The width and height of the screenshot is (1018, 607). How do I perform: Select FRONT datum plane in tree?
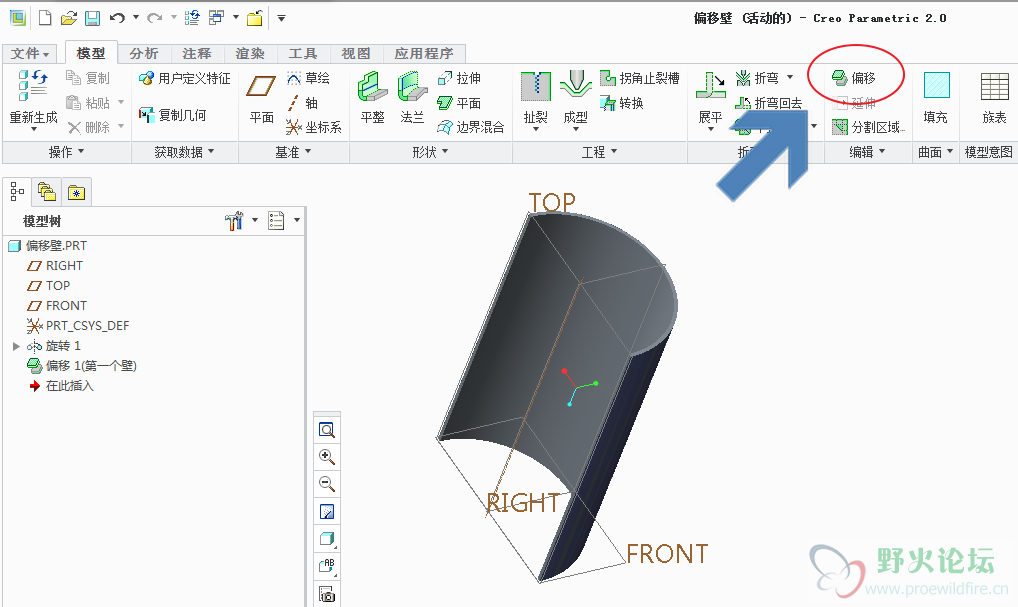pyautogui.click(x=57, y=306)
